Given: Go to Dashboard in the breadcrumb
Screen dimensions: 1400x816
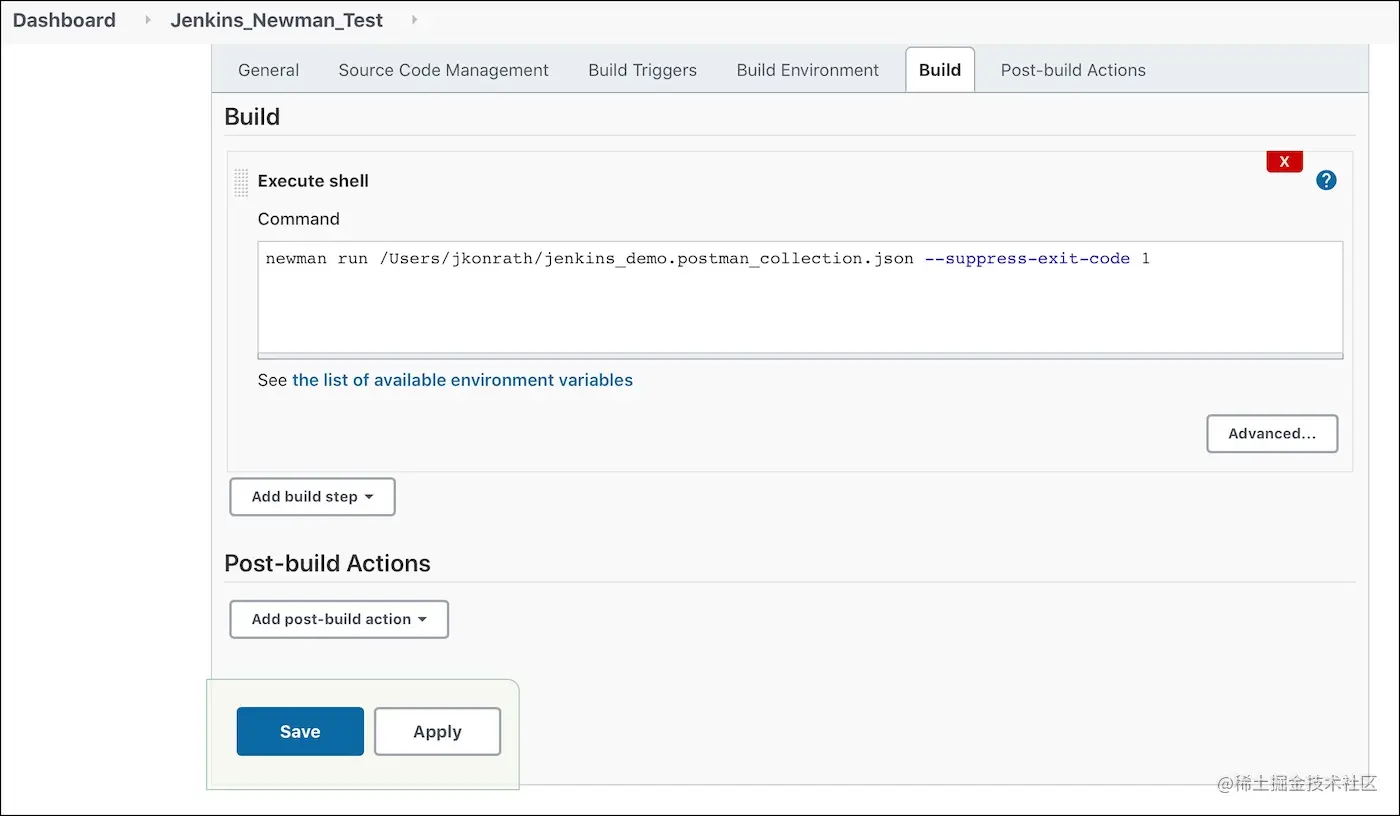Looking at the screenshot, I should click(64, 20).
